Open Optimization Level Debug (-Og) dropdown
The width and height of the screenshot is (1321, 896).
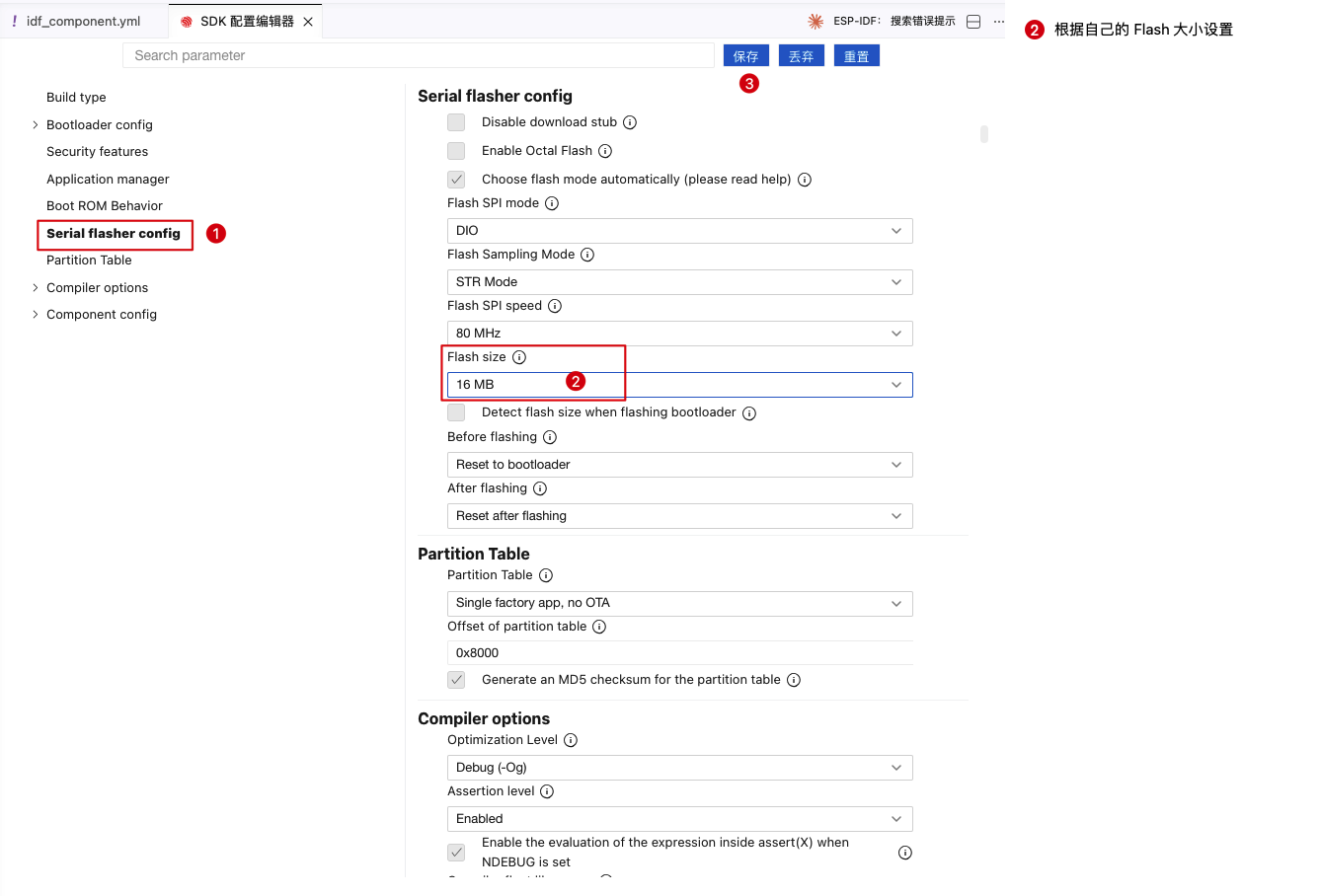(x=680, y=768)
